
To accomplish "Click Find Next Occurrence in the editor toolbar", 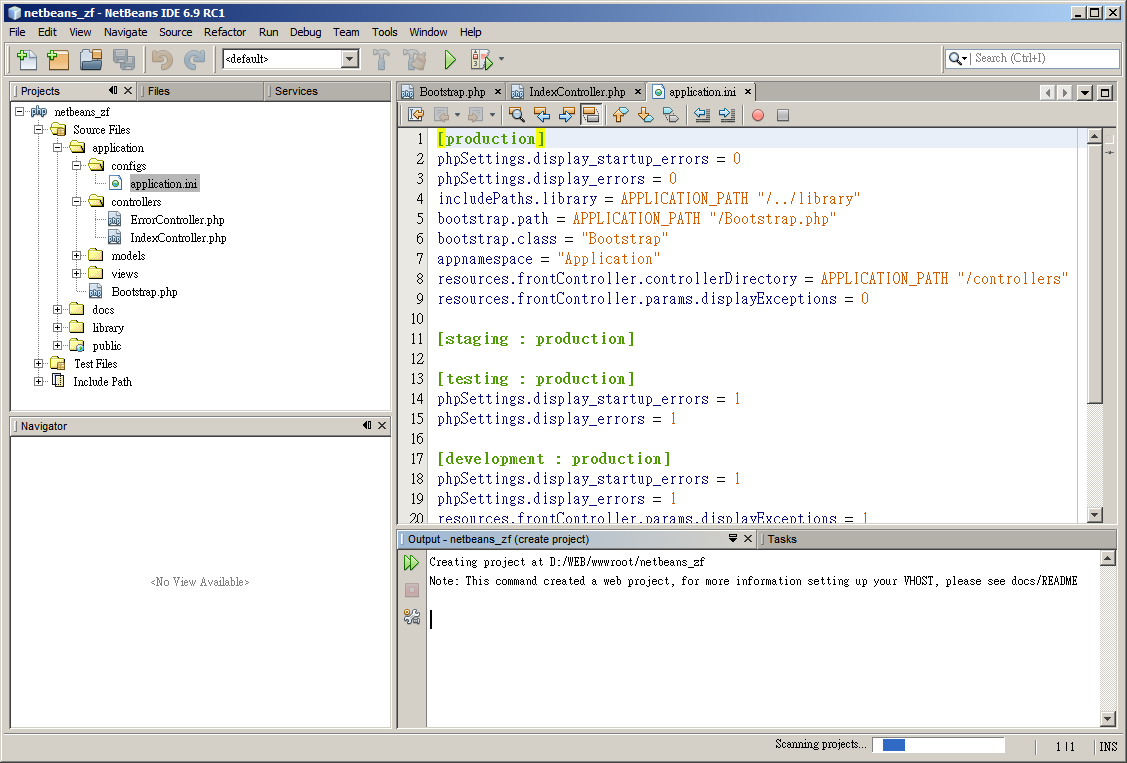I will (x=566, y=115).
